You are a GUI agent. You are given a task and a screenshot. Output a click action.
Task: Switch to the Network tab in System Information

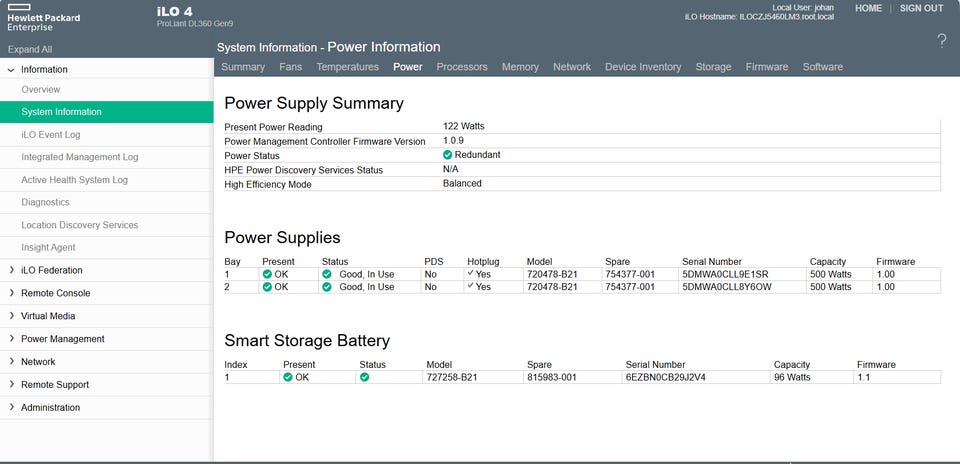click(572, 67)
